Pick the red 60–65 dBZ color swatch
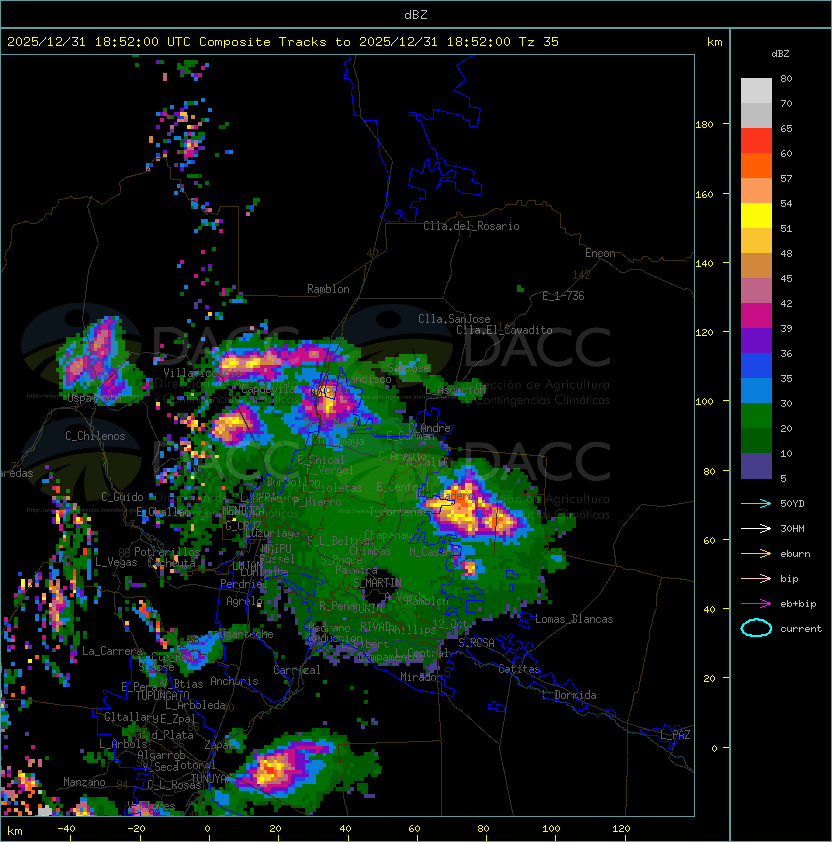This screenshot has width=832, height=842. [x=756, y=141]
